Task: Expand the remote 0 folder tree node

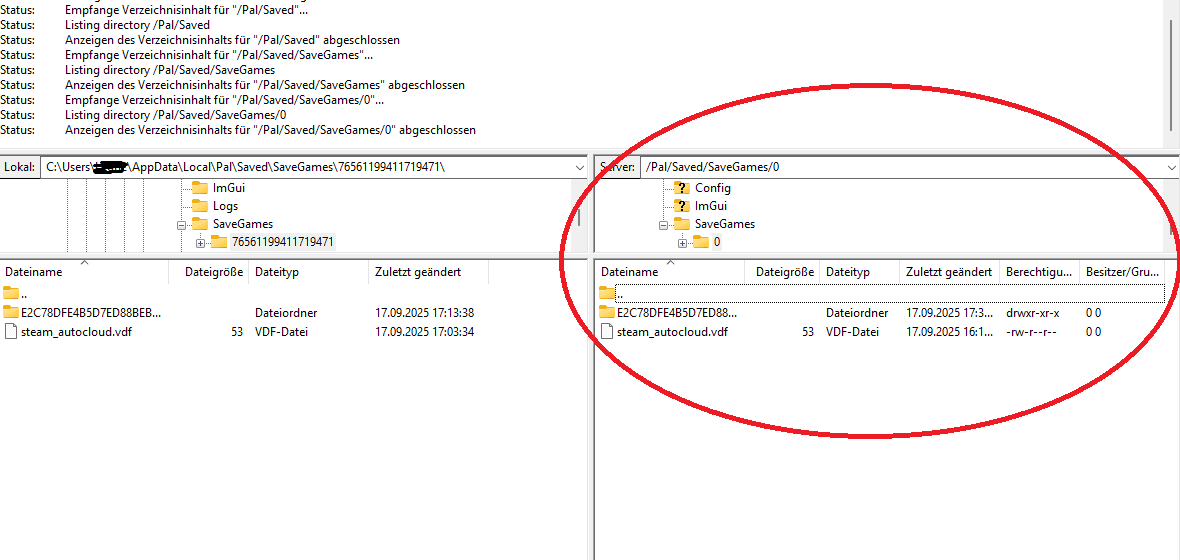Action: click(682, 242)
